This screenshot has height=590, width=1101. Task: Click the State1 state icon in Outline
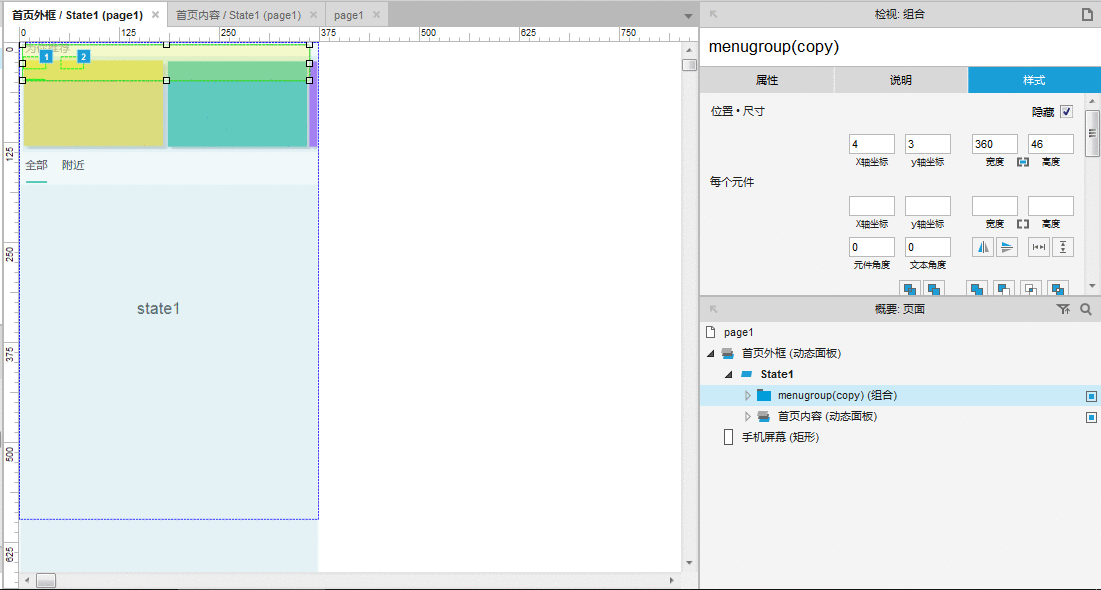coord(746,374)
